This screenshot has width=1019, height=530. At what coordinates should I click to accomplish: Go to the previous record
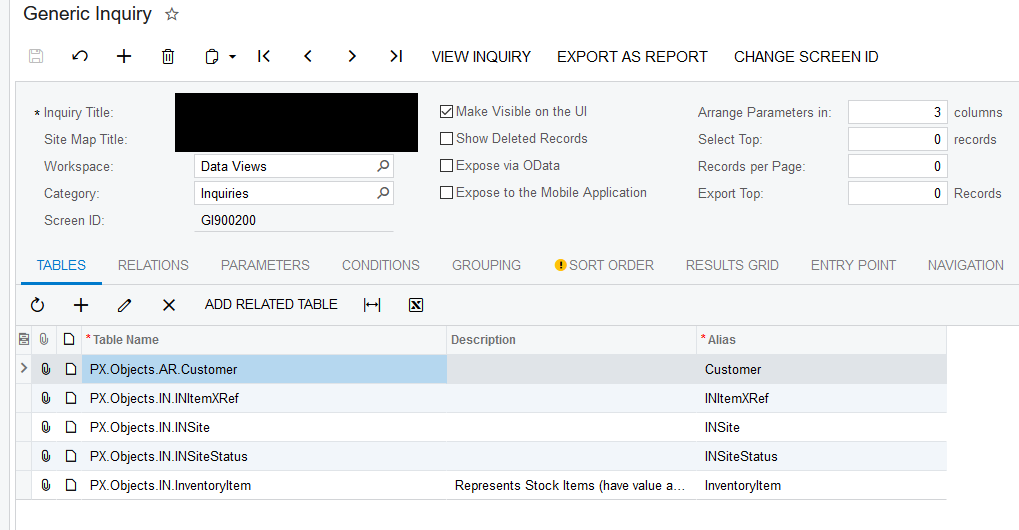coord(308,57)
